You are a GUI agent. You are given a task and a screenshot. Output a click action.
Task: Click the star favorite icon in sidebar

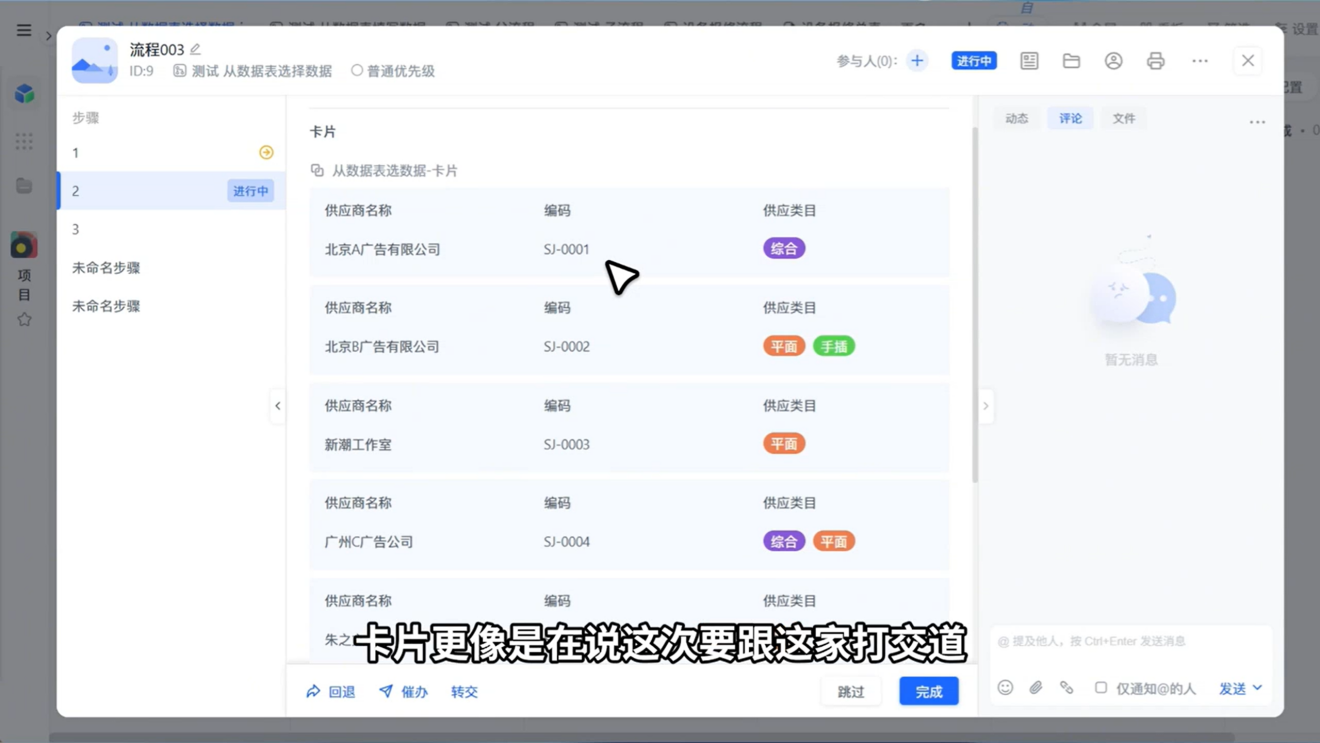coord(24,320)
